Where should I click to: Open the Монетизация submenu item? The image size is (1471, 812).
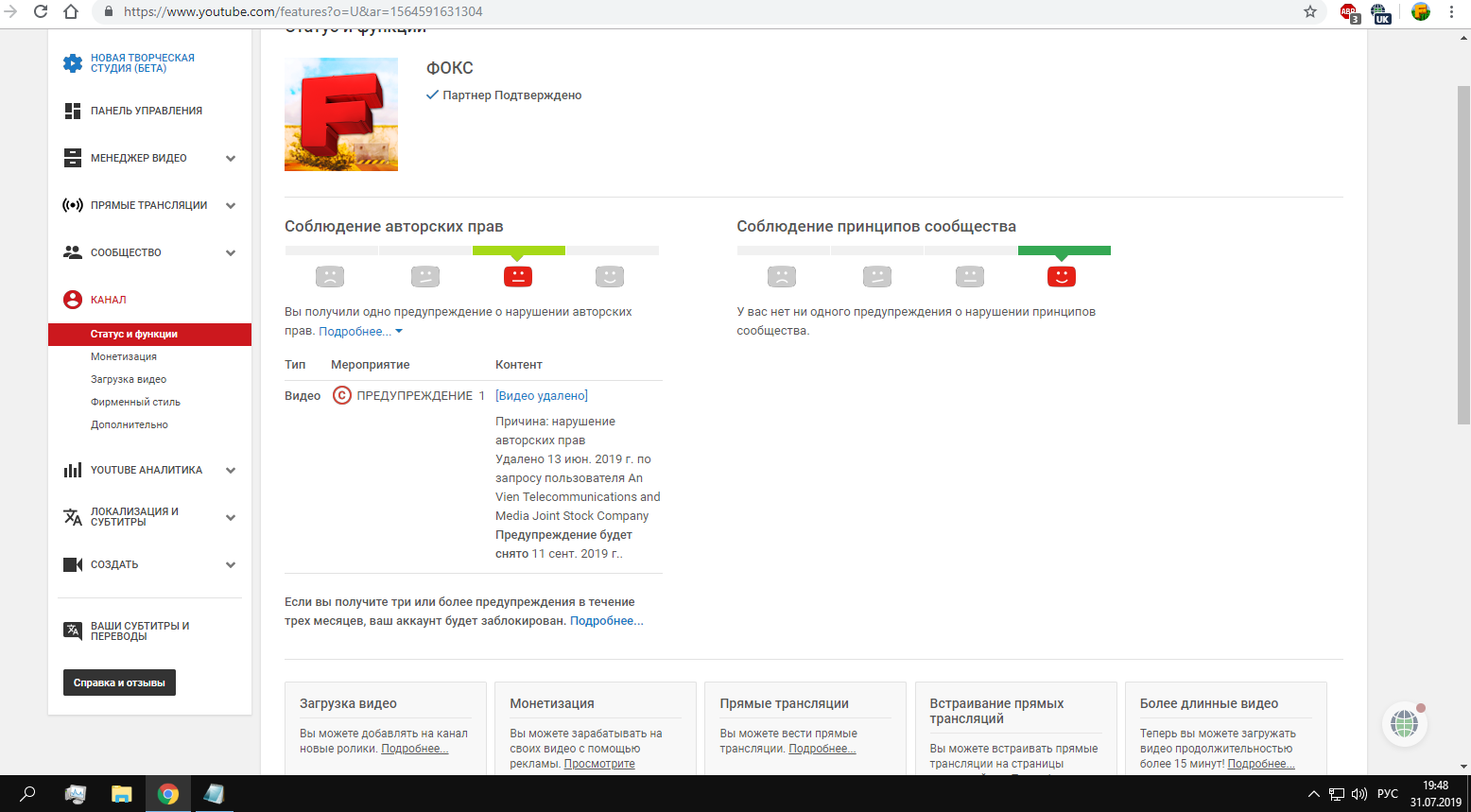124,356
